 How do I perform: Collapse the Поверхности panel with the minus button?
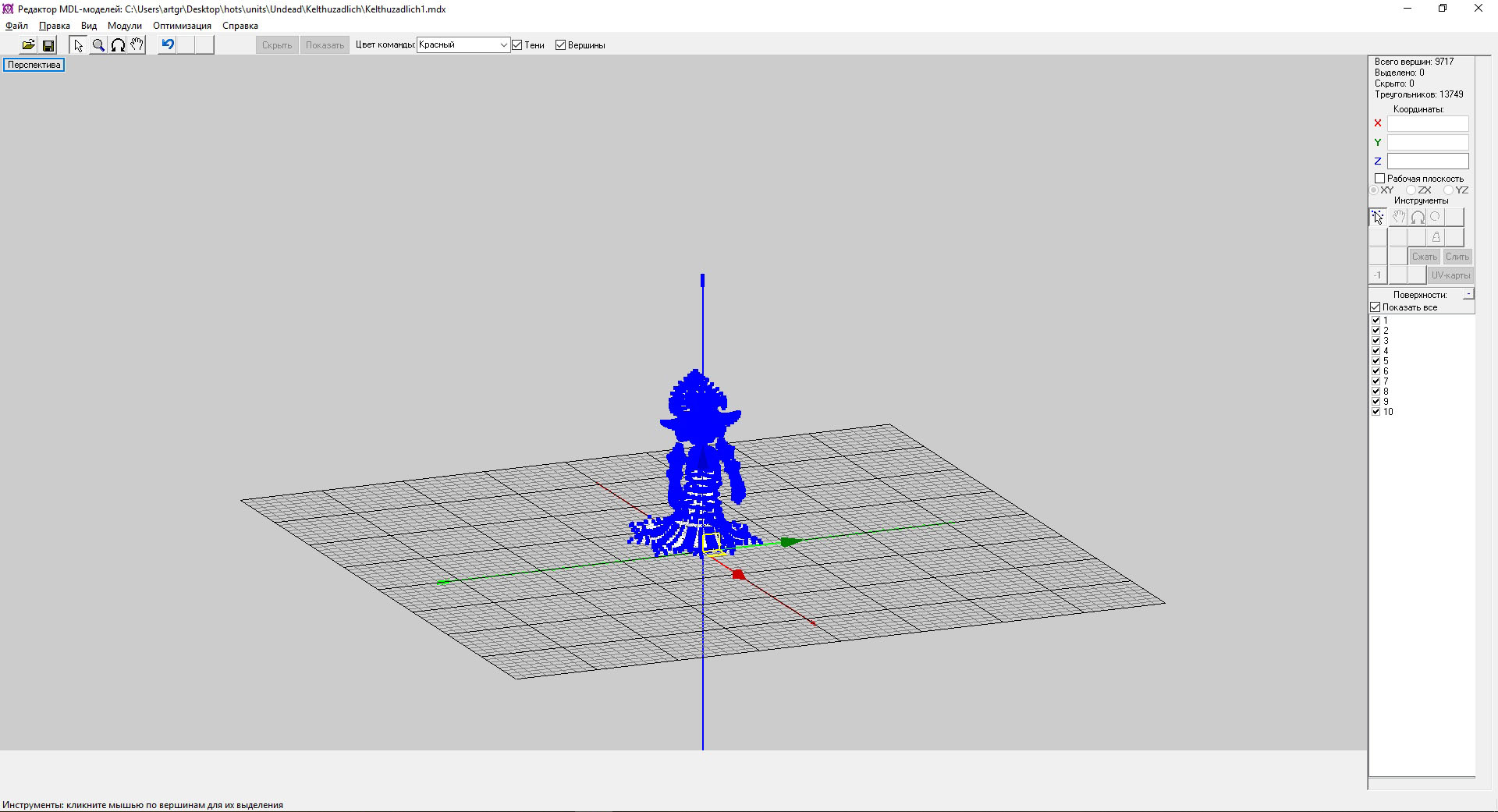coord(1468,294)
